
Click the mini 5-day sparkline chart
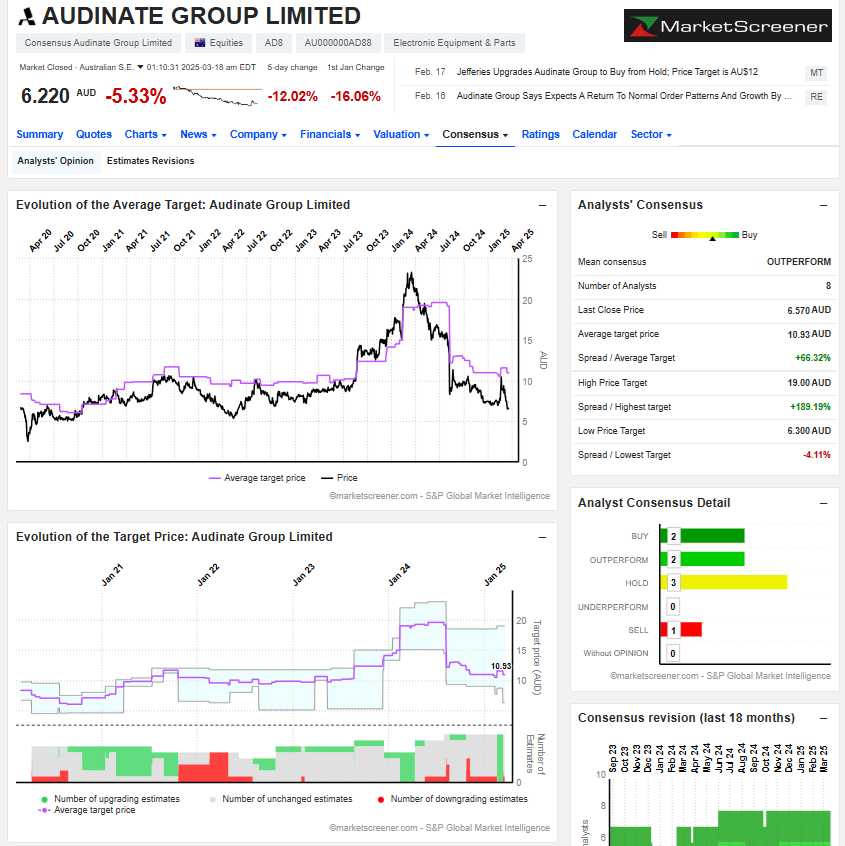click(x=216, y=96)
